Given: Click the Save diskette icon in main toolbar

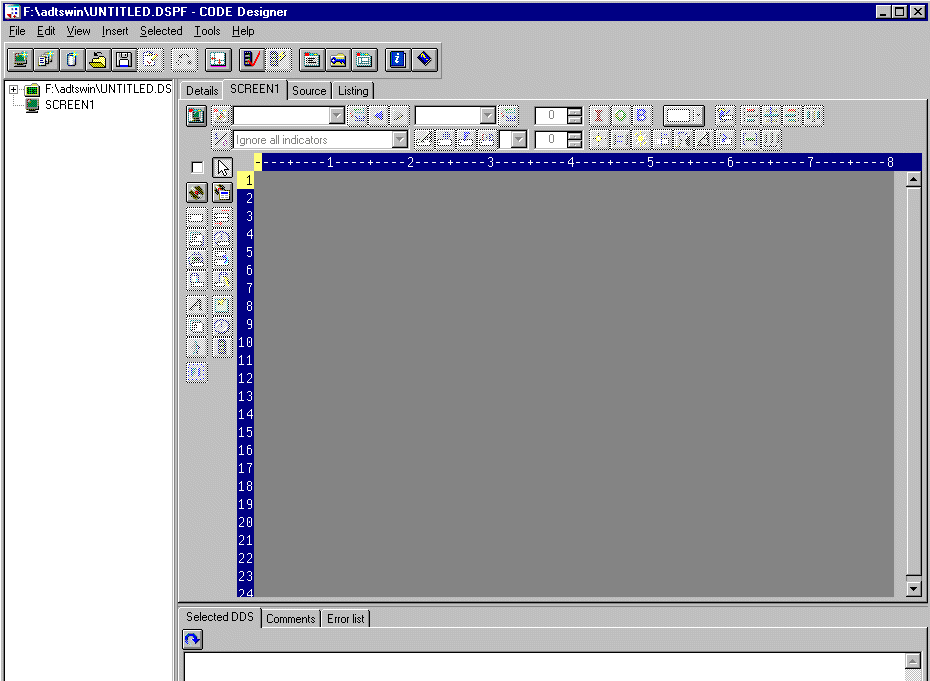Looking at the screenshot, I should (x=123, y=60).
